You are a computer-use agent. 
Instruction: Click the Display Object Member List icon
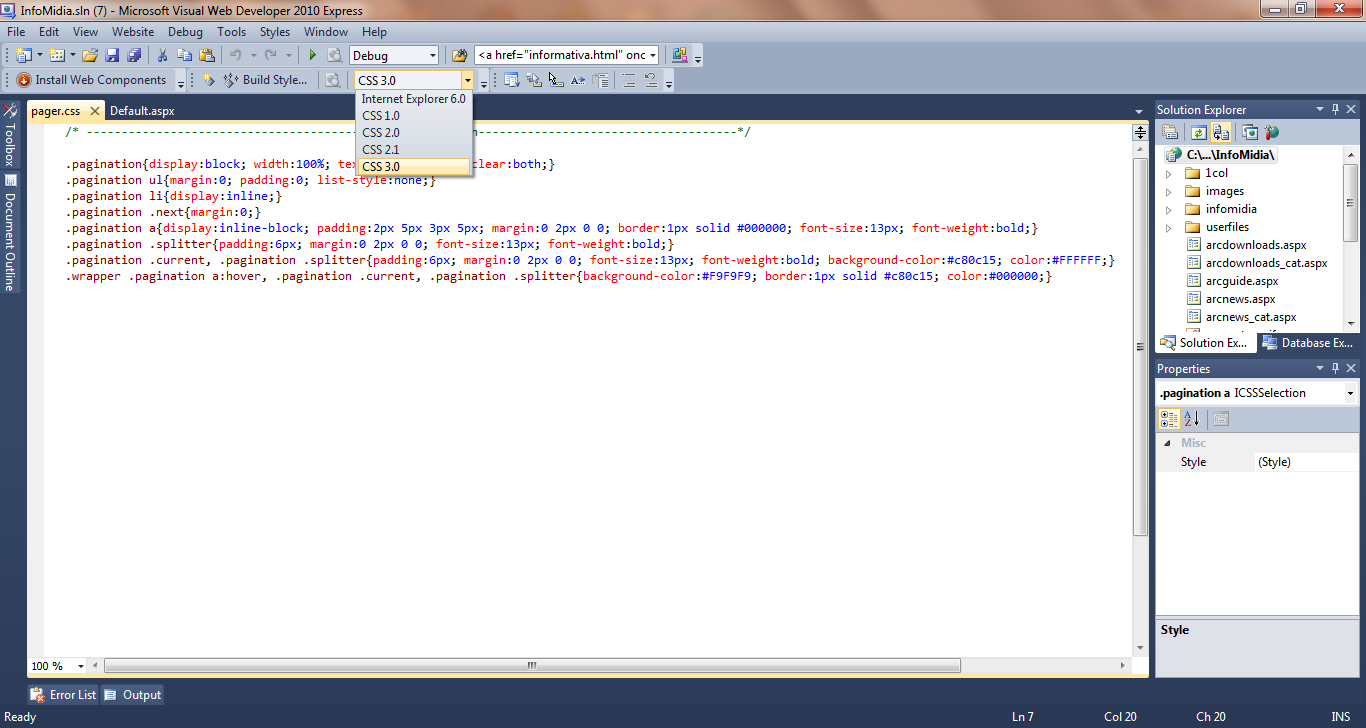coord(512,80)
